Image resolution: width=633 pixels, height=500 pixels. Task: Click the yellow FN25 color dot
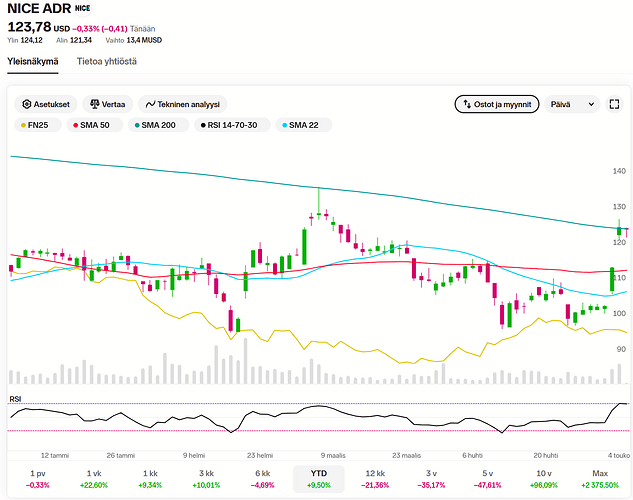pos(23,126)
